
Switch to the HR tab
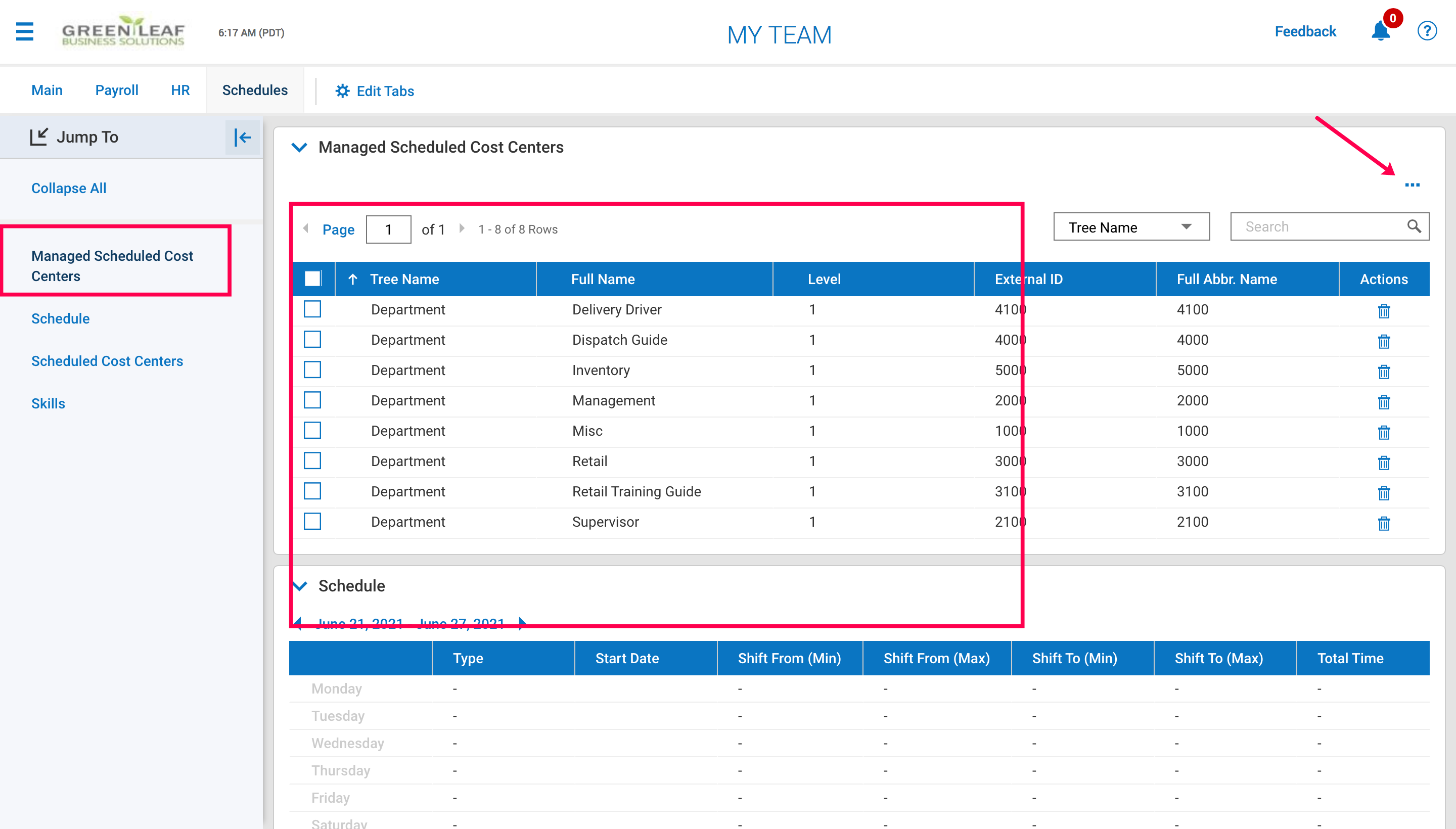pyautogui.click(x=180, y=90)
